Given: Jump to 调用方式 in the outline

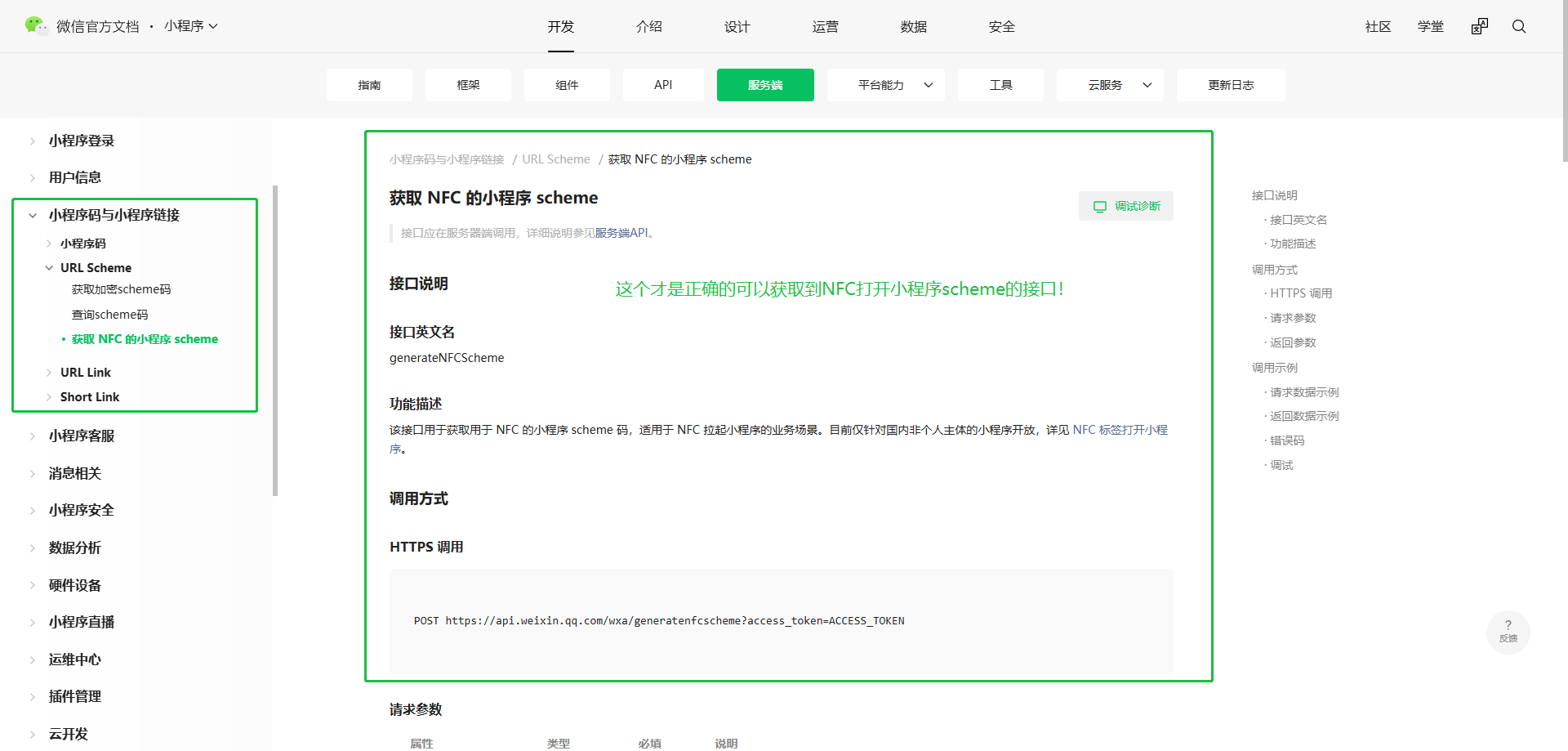Looking at the screenshot, I should pos(1275,270).
